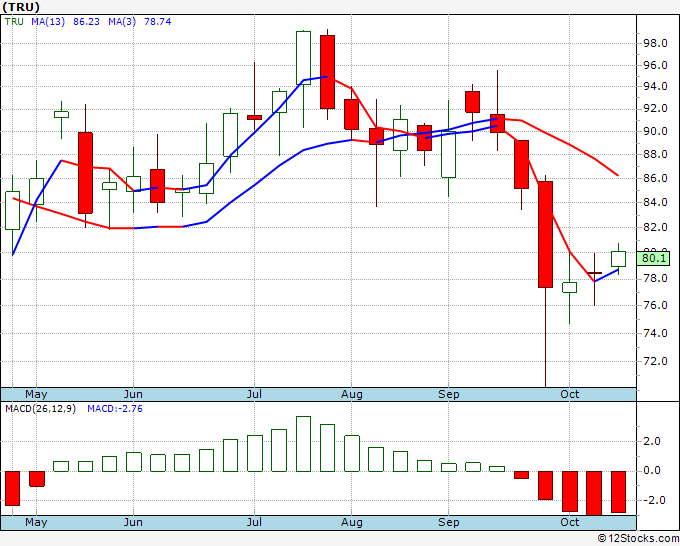
Task: Click the MACD(26,12,9) indicator label
Action: (40, 409)
